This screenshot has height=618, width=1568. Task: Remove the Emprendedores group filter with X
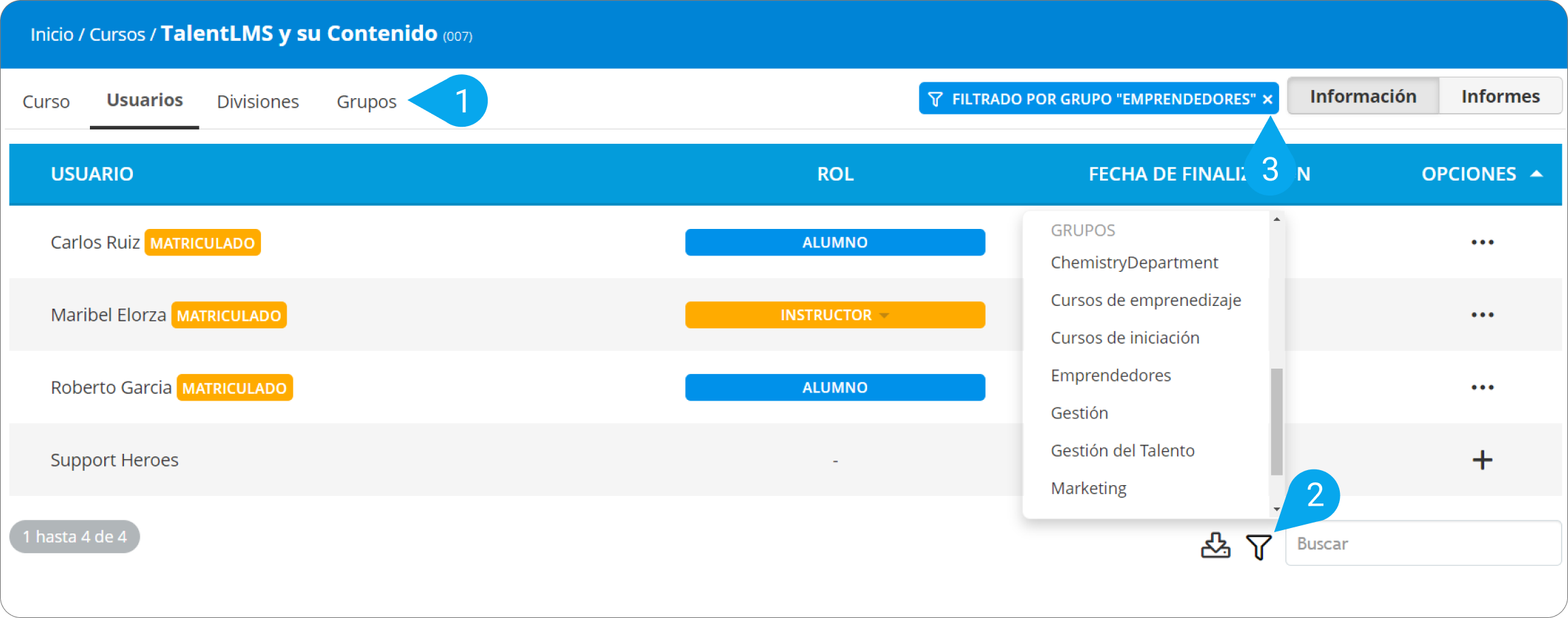pyautogui.click(x=1268, y=99)
